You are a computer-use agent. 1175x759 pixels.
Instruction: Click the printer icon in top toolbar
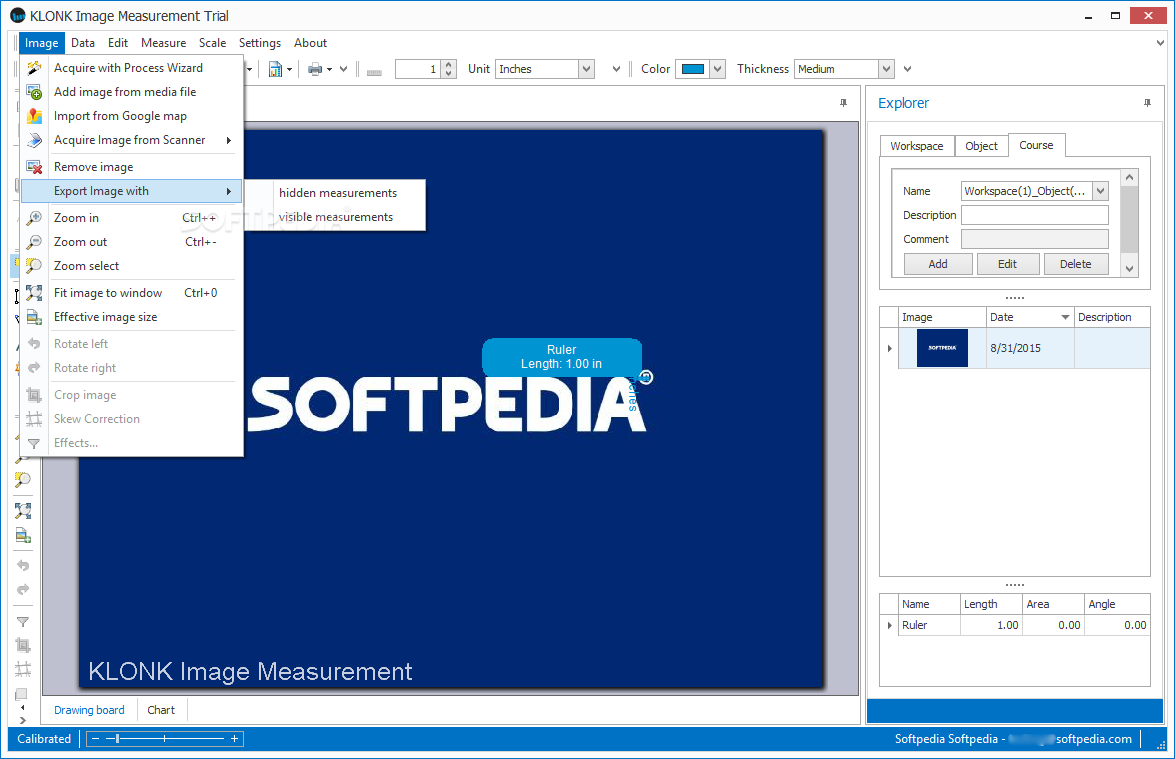pyautogui.click(x=315, y=69)
